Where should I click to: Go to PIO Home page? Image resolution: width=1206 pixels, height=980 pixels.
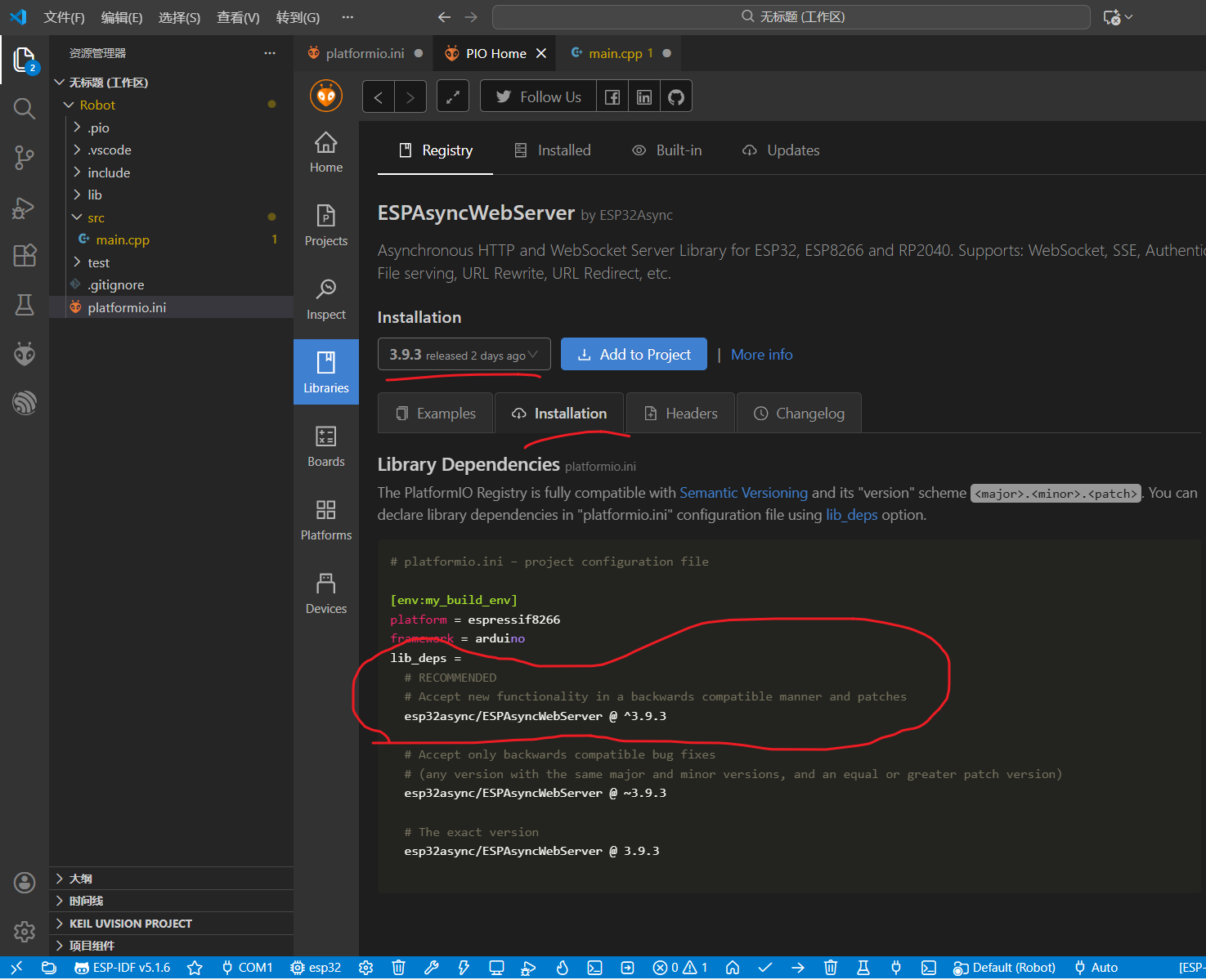[326, 153]
